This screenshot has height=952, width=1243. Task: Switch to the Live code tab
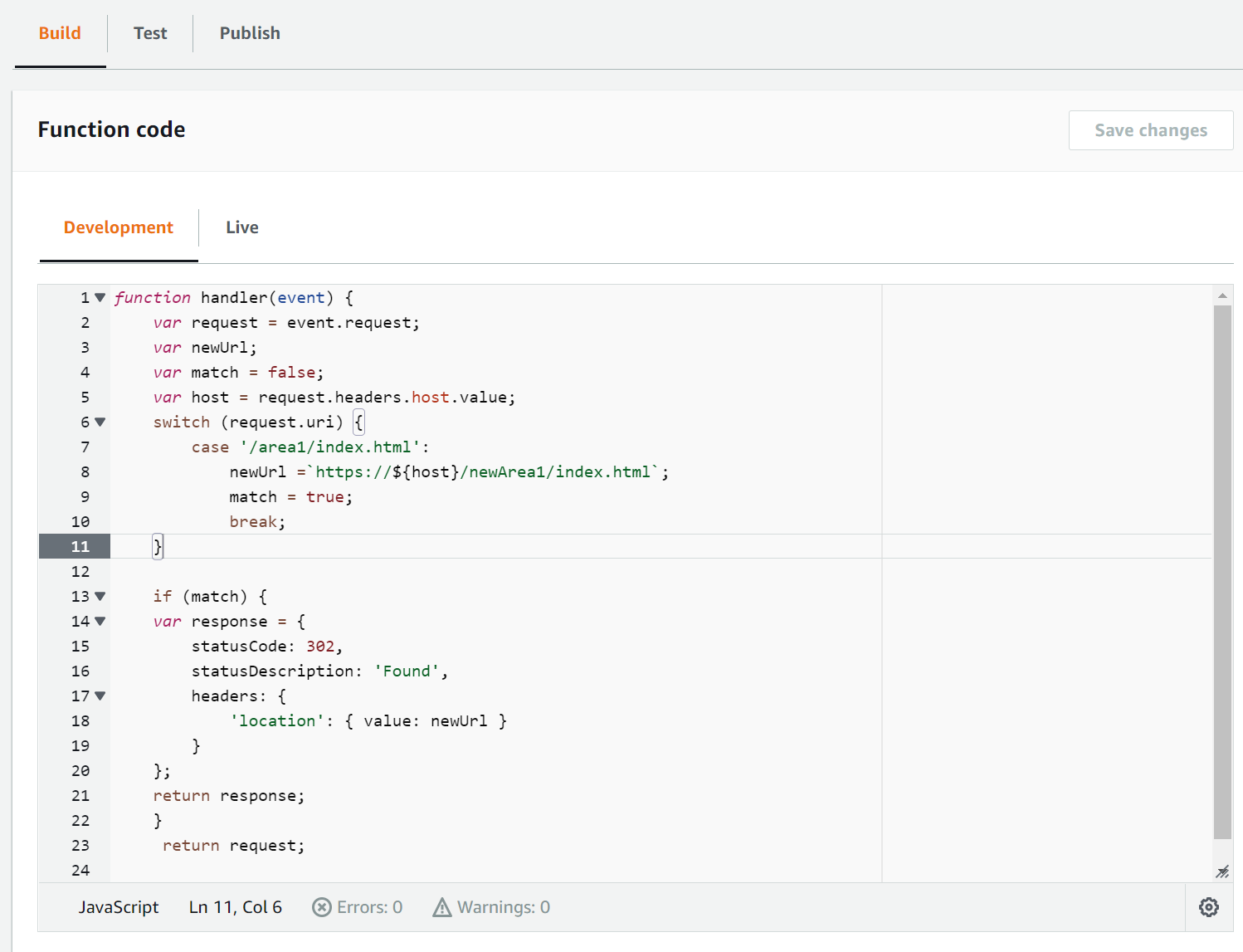pos(242,227)
